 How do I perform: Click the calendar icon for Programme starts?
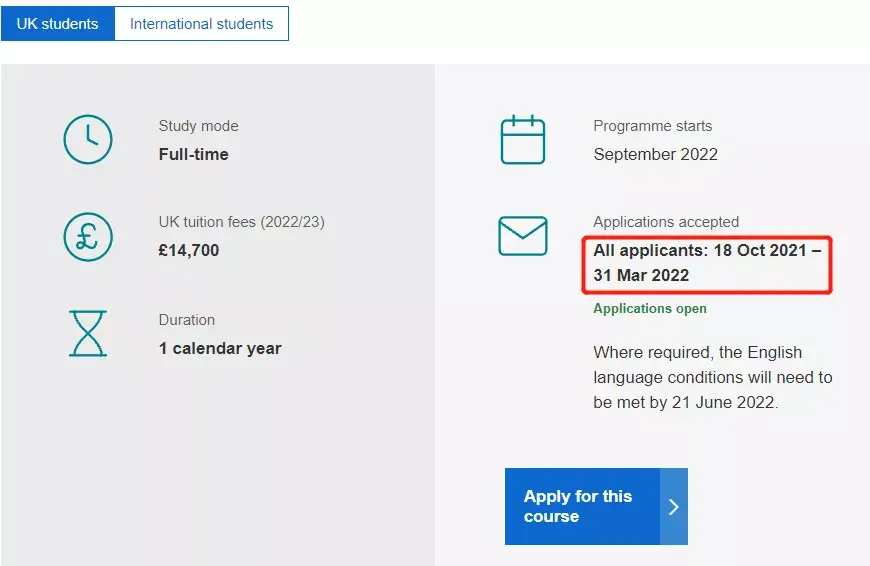click(522, 140)
